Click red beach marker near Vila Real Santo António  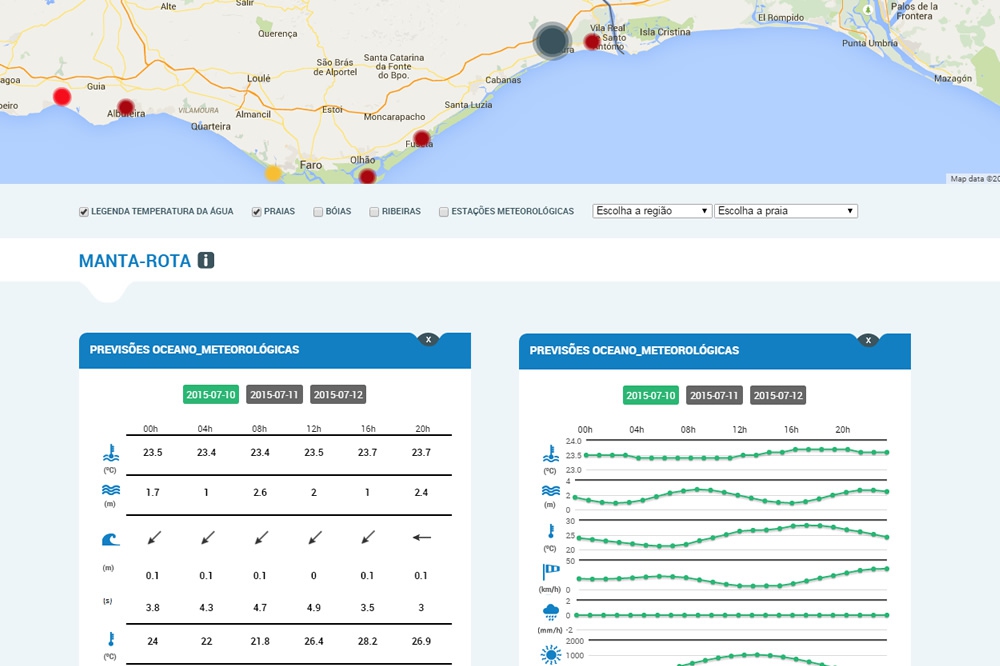pos(592,42)
